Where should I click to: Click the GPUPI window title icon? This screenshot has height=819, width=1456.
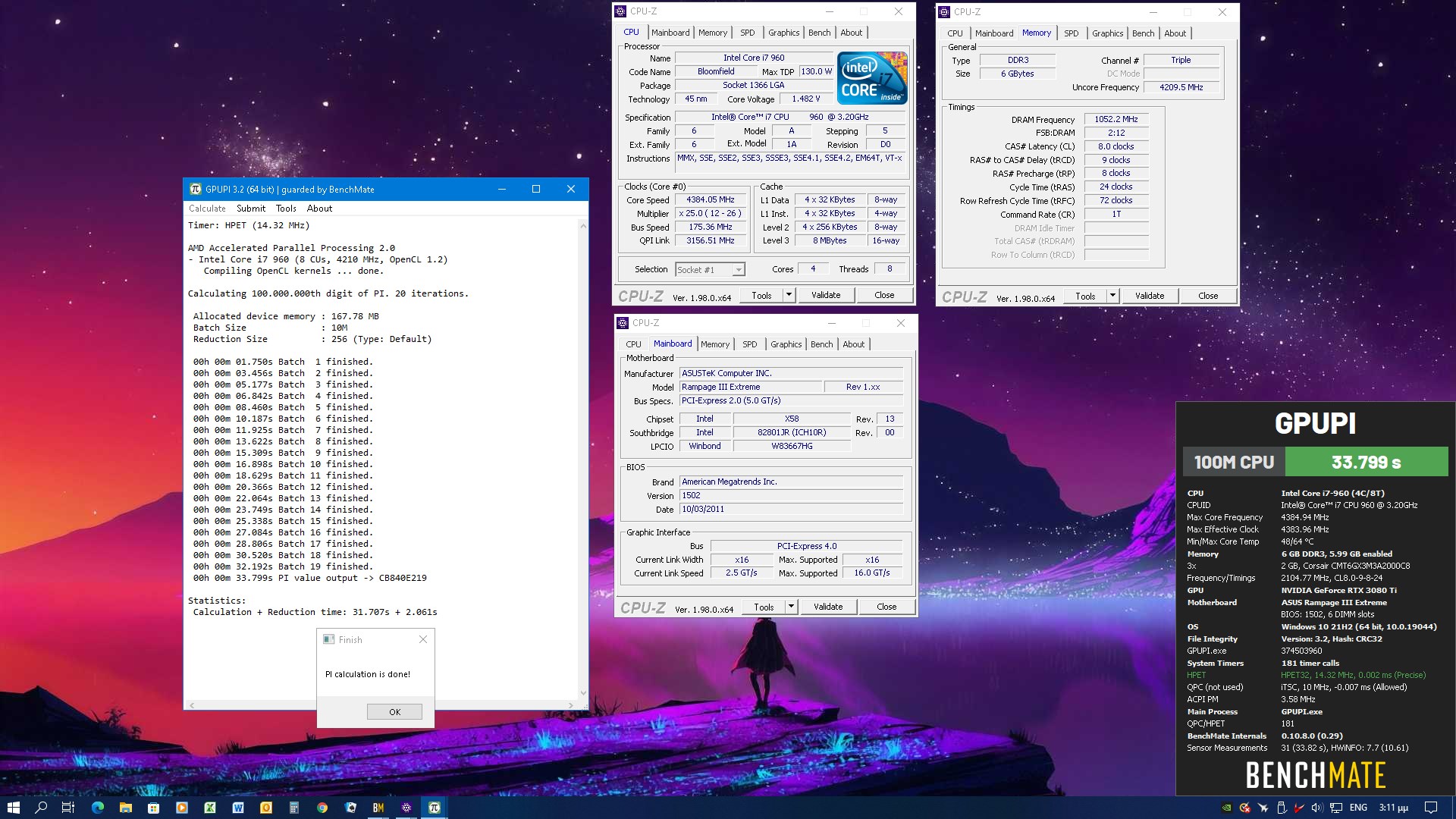pos(196,189)
